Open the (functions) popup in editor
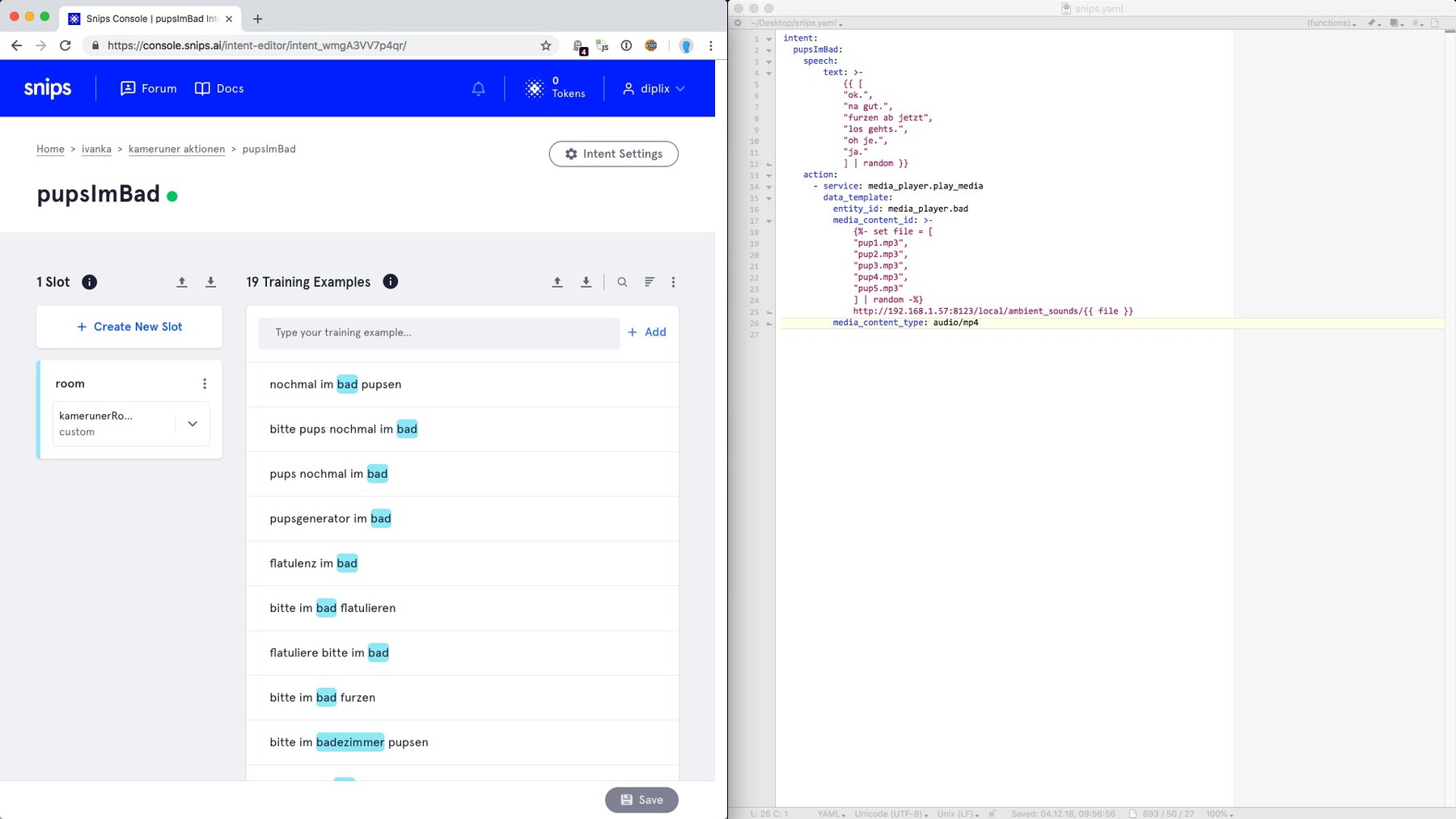The image size is (1456, 819). (1331, 23)
